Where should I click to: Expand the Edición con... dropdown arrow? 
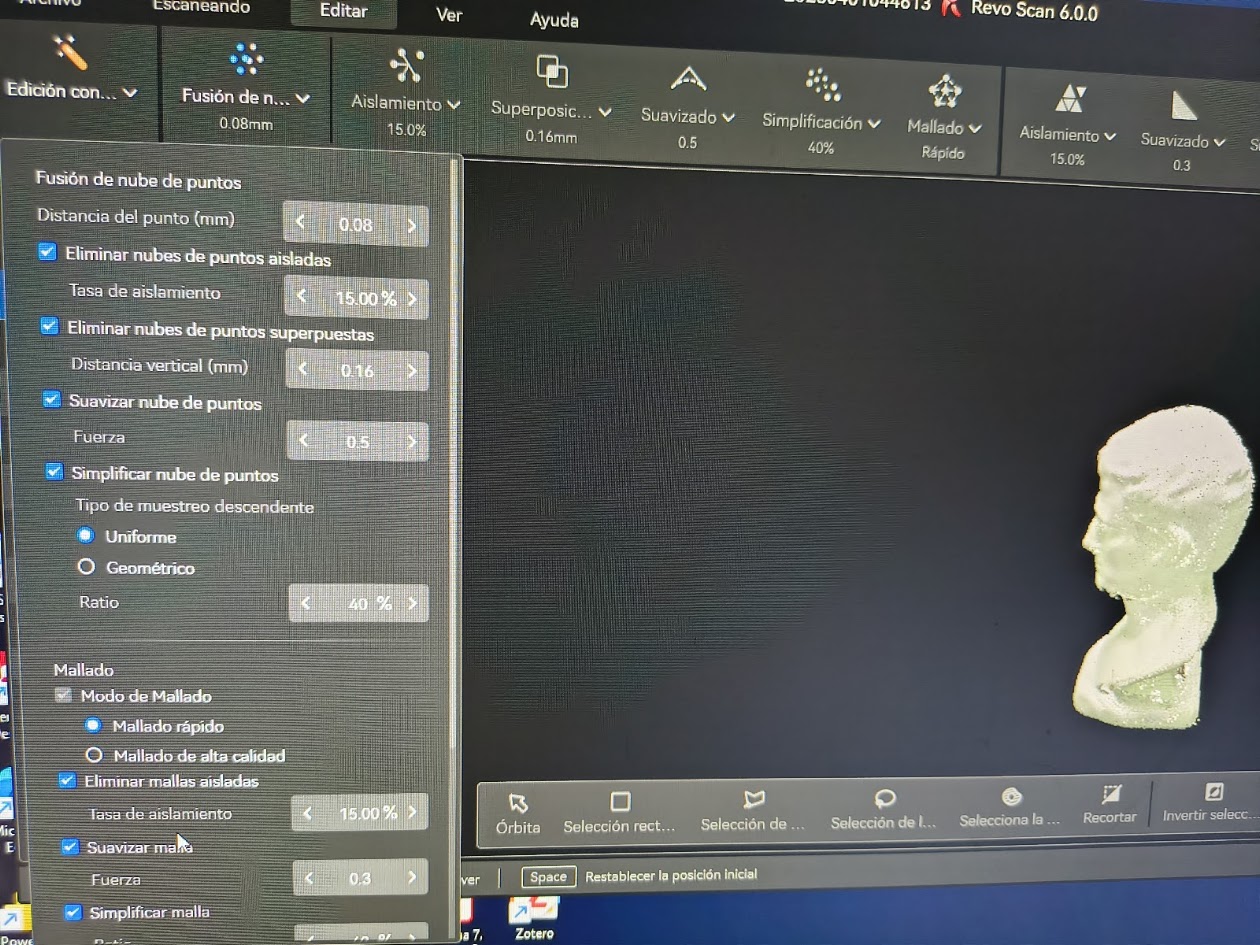point(130,92)
